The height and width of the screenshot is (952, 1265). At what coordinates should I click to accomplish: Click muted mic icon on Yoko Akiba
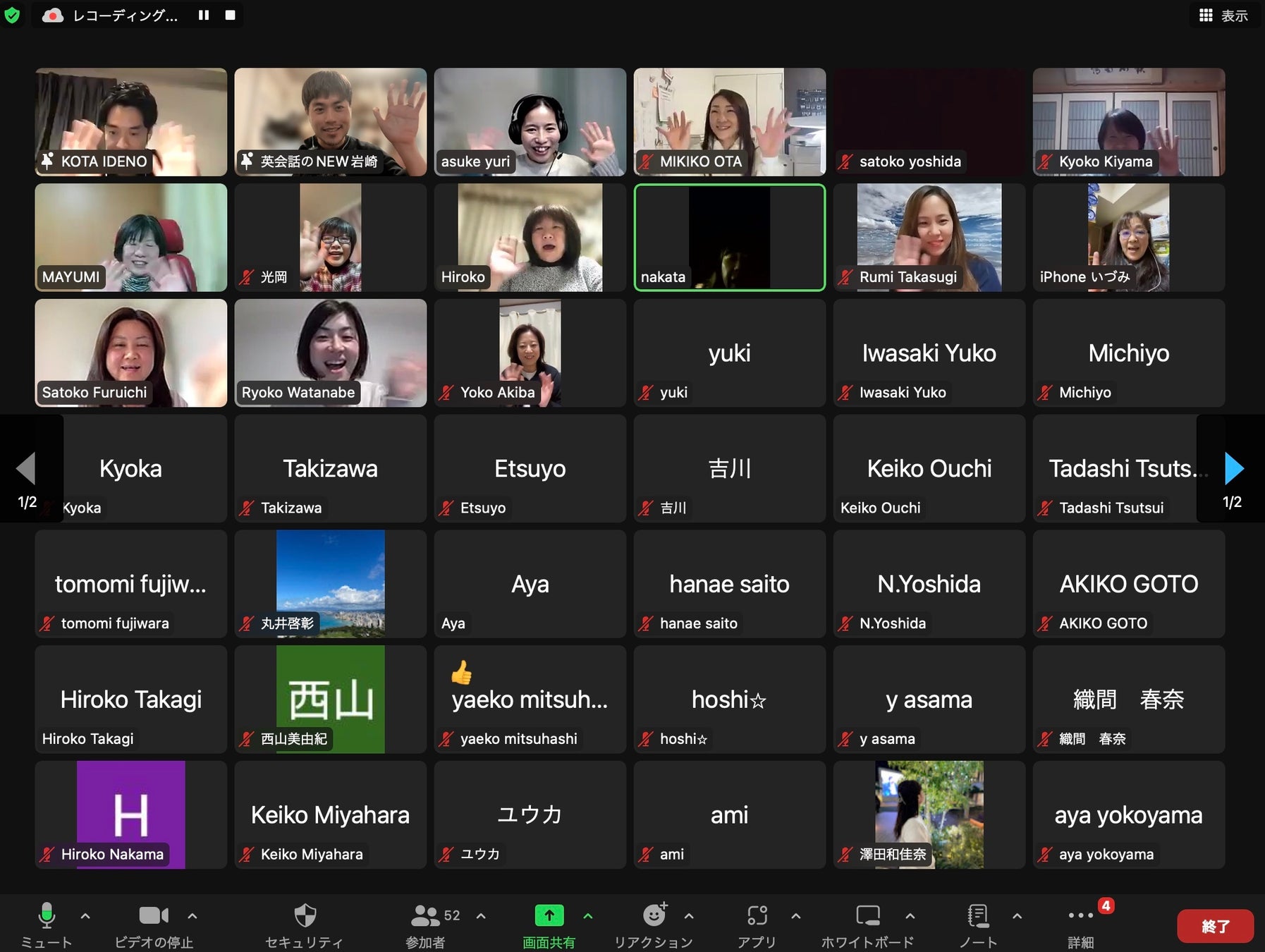point(446,393)
